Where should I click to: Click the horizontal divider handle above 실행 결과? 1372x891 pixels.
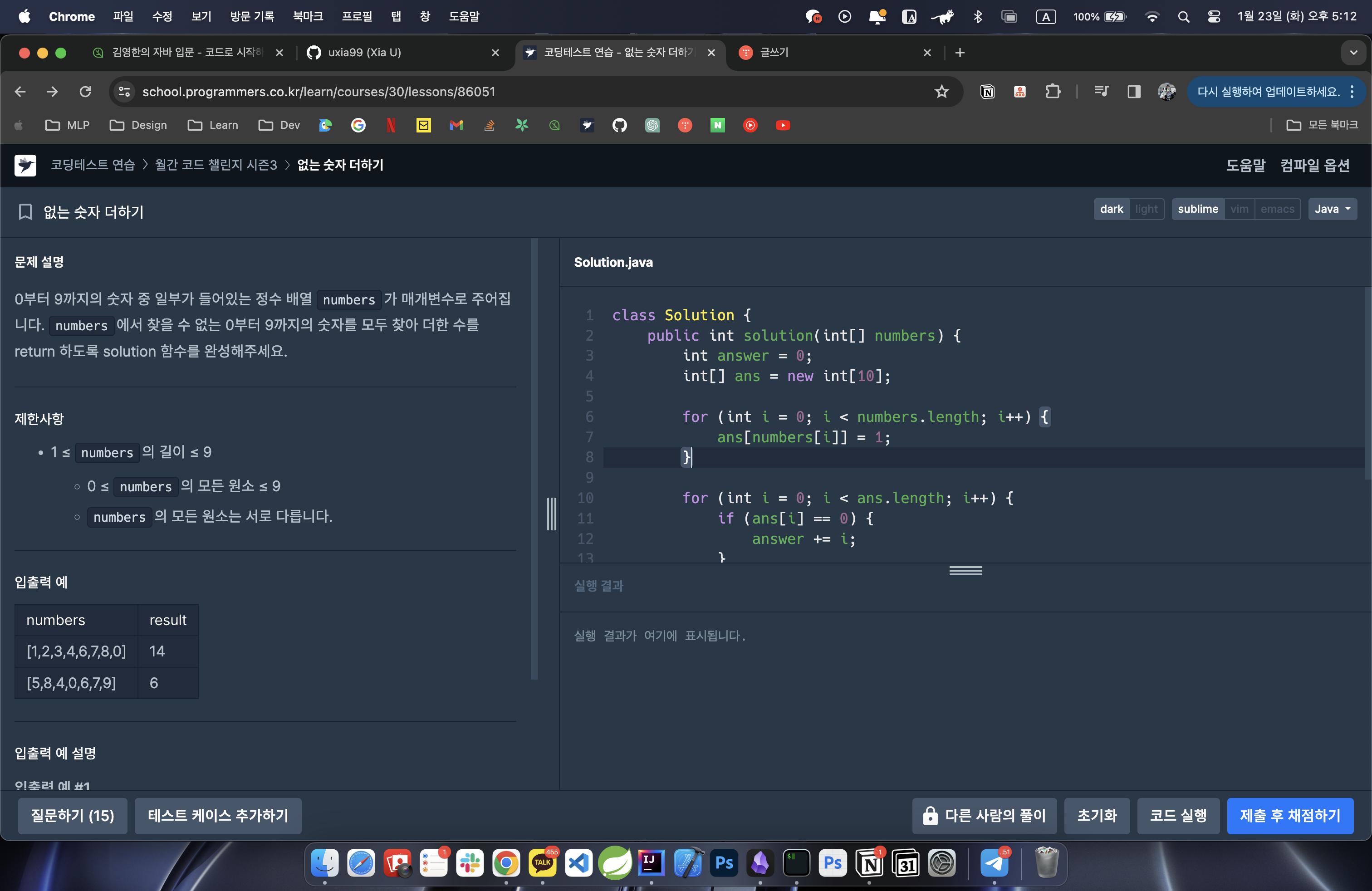[965, 571]
